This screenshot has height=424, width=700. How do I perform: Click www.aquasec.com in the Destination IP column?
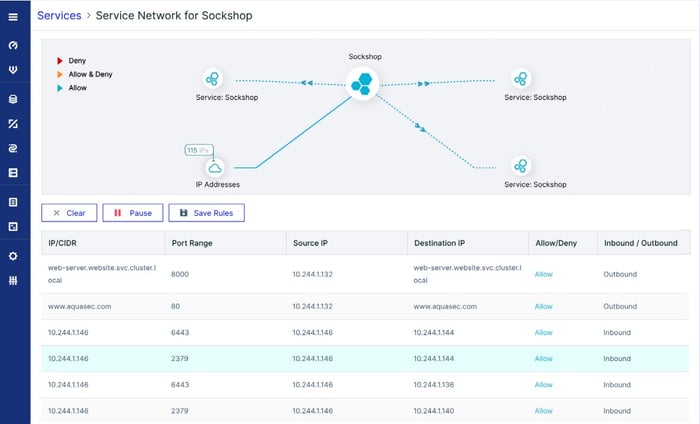tap(445, 306)
